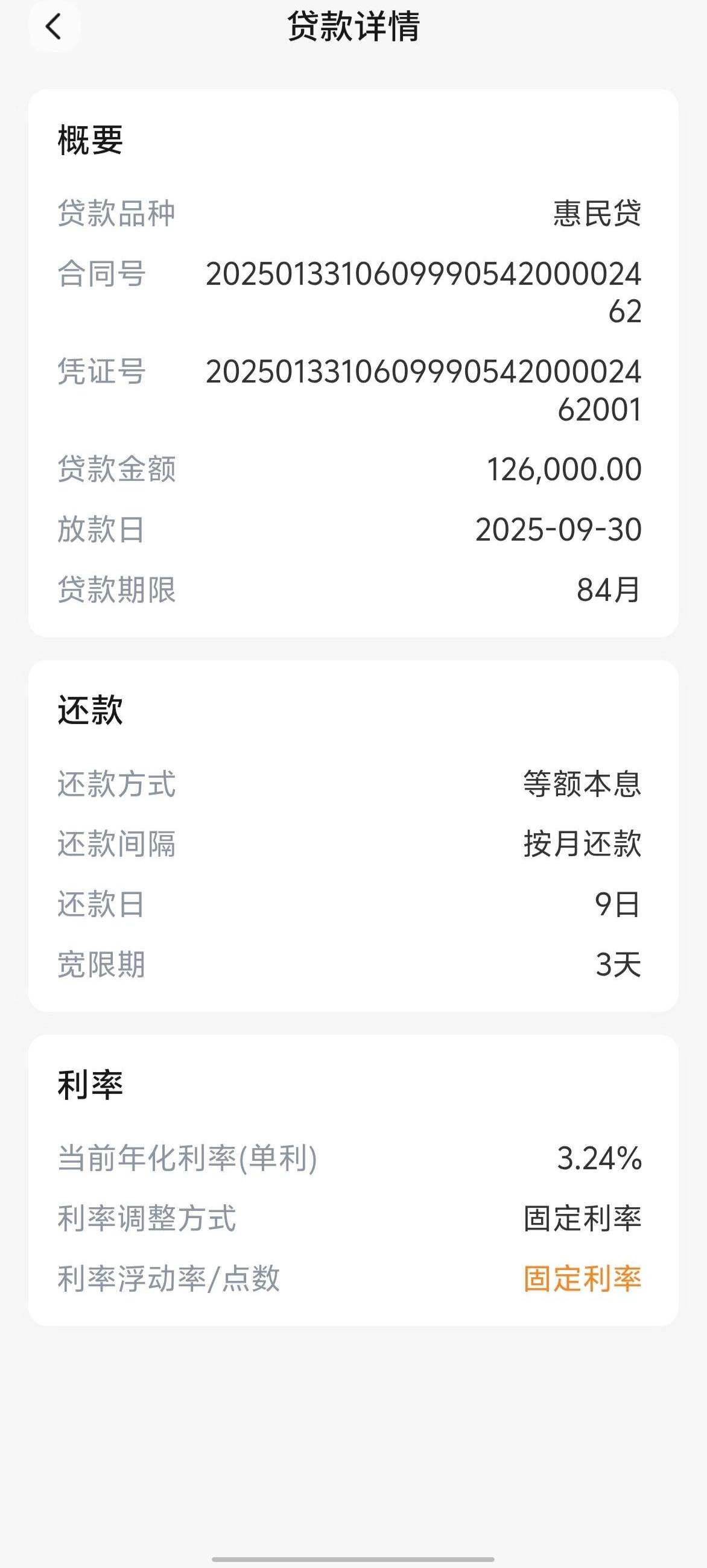Open the orange 固定利率 link
The image size is (707, 1568).
[582, 1279]
